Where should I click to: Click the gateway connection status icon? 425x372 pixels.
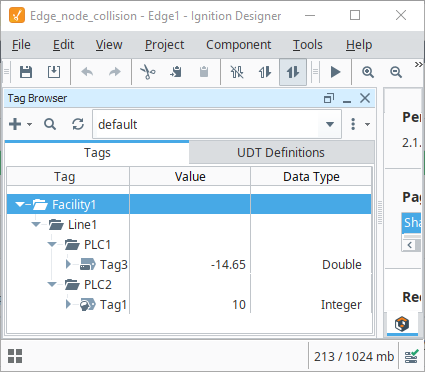pyautogui.click(x=412, y=357)
